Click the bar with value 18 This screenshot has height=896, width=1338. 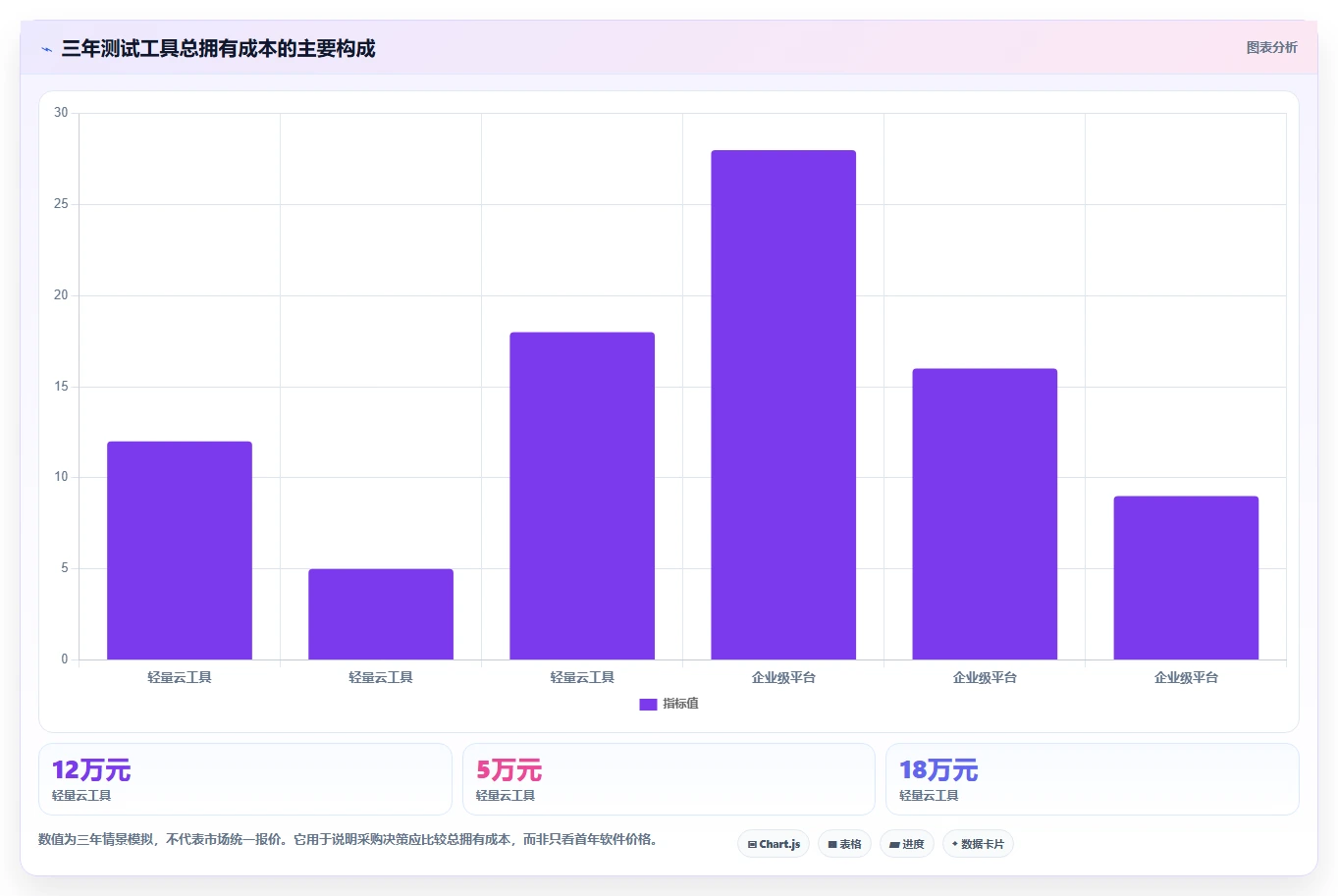(x=582, y=496)
